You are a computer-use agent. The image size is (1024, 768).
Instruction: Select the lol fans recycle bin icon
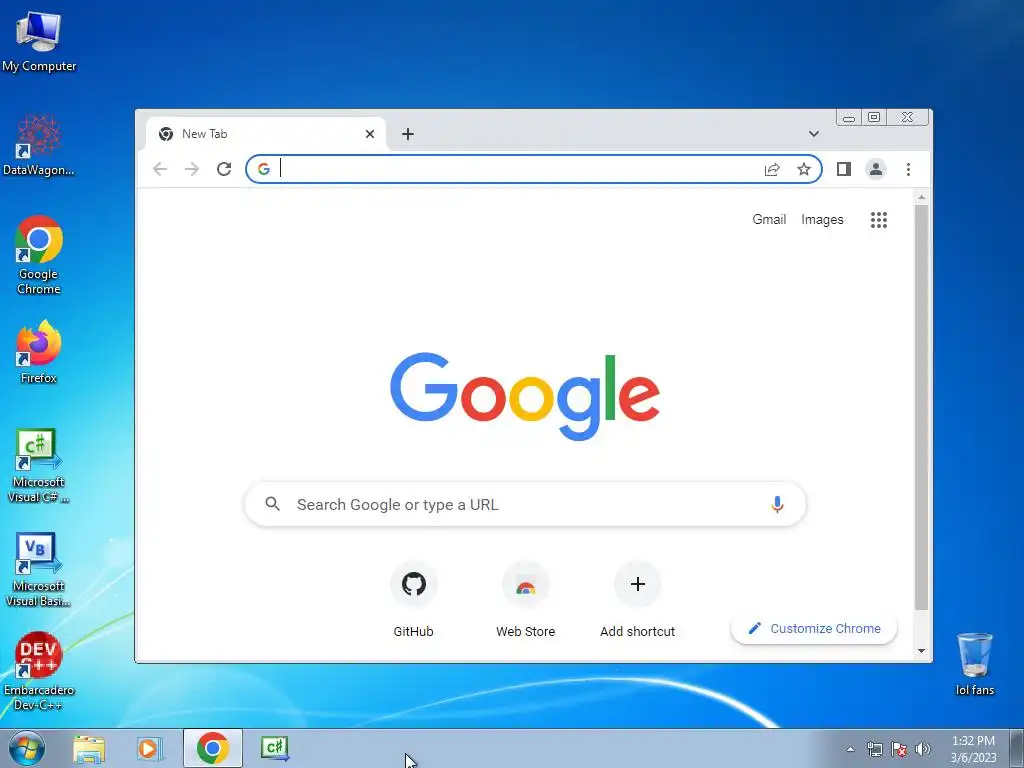click(x=974, y=664)
